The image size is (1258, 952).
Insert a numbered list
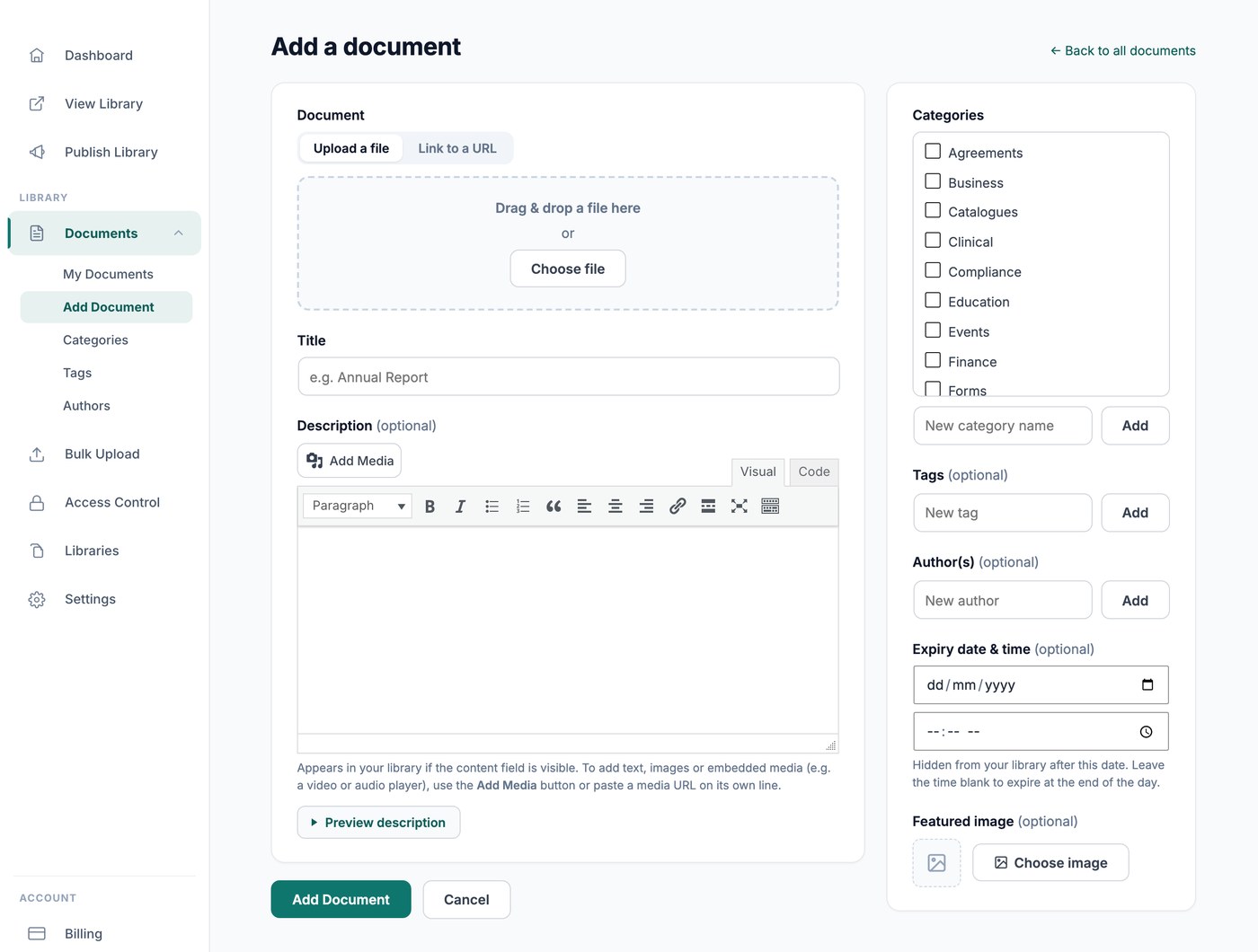click(x=523, y=507)
